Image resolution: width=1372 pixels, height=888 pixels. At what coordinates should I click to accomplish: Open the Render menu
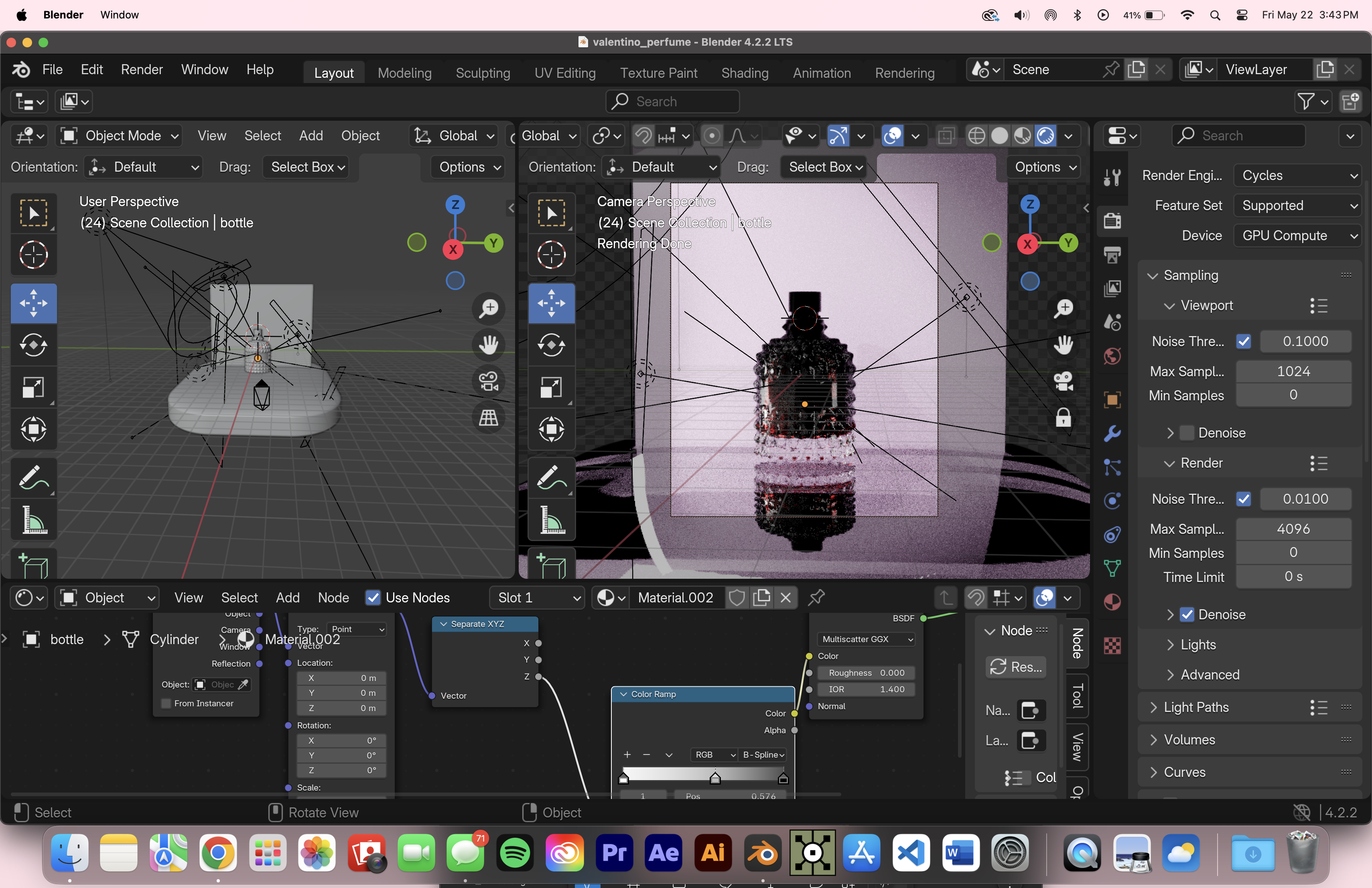[142, 70]
